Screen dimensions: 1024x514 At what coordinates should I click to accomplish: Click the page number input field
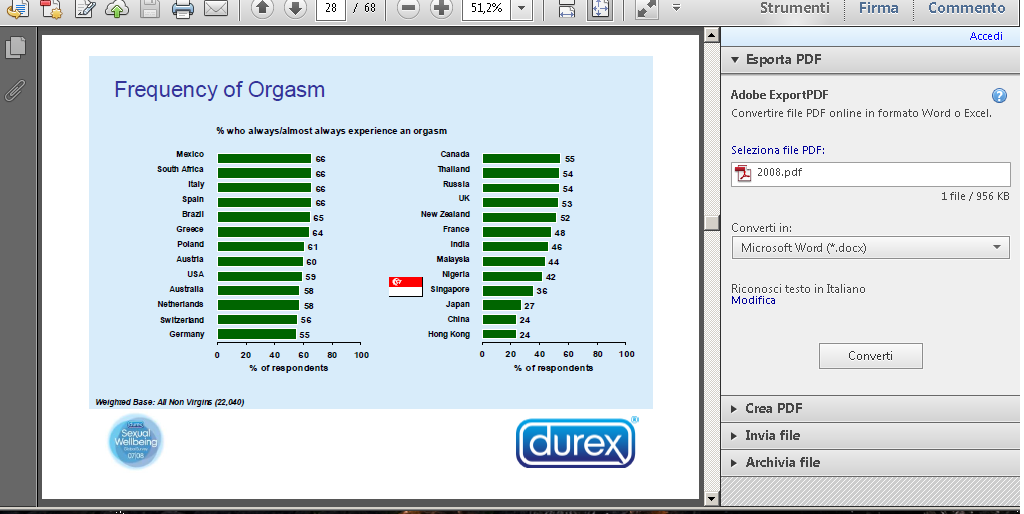330,9
